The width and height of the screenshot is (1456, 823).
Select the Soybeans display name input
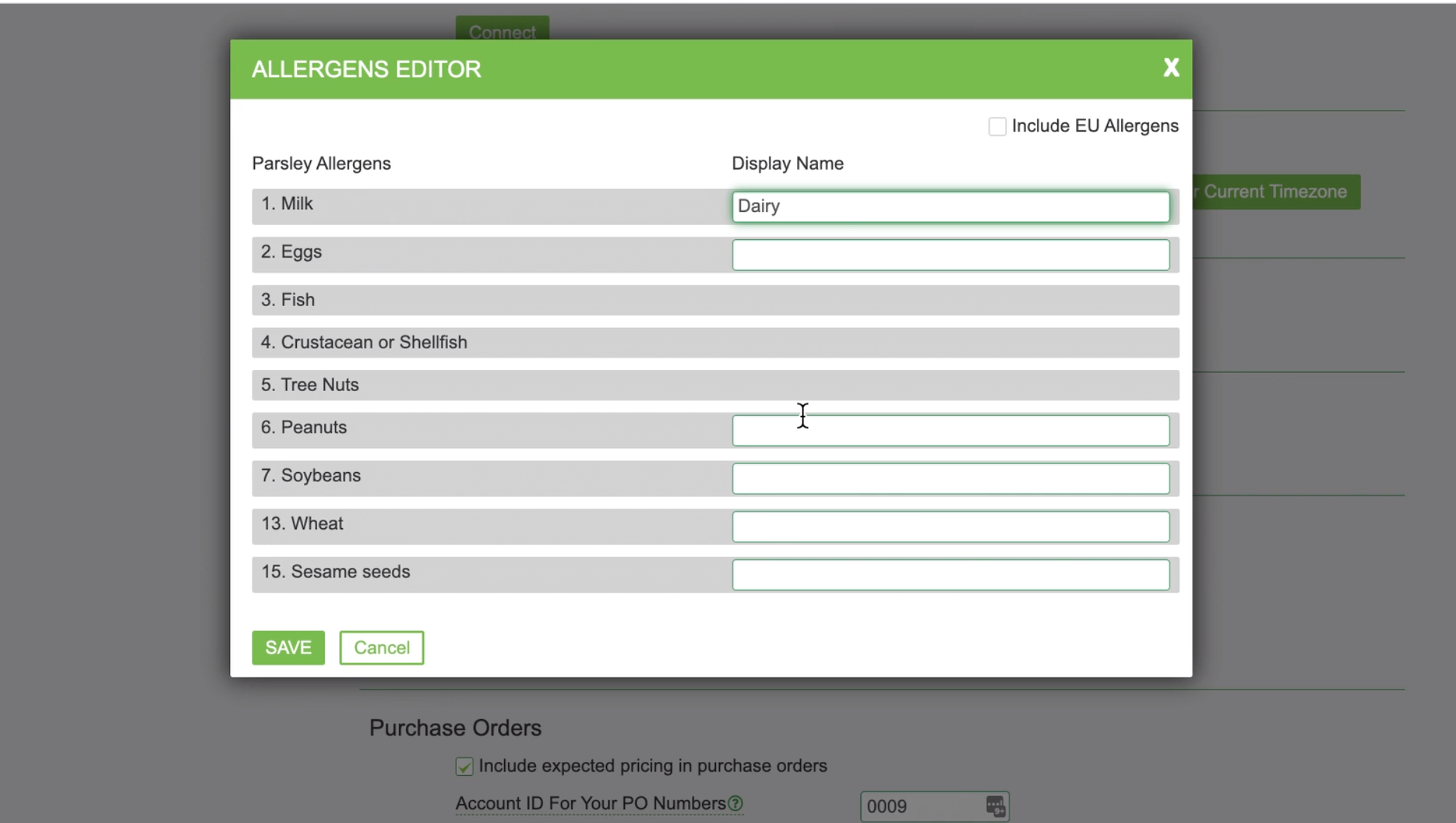(x=950, y=478)
